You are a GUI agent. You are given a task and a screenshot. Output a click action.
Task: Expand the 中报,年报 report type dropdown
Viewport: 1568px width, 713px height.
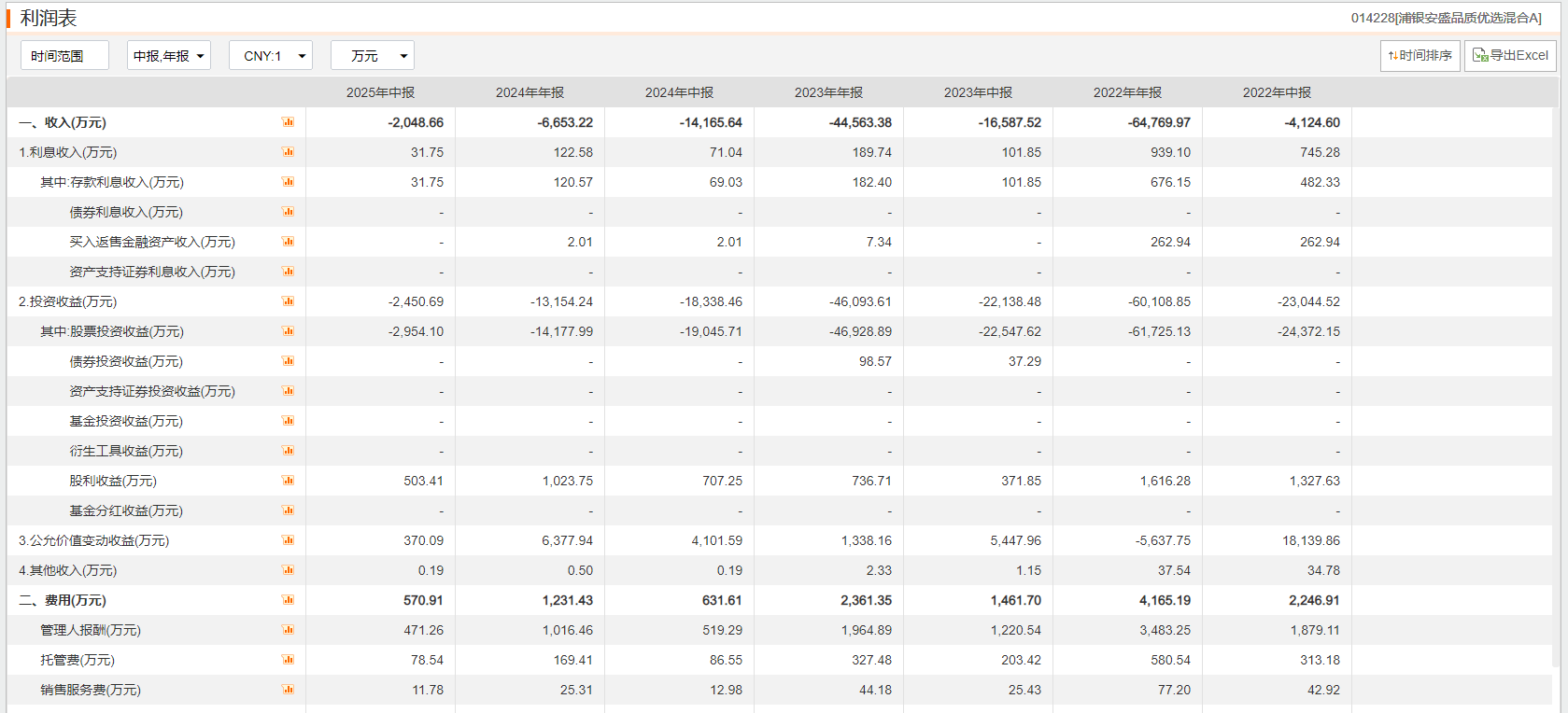point(169,56)
